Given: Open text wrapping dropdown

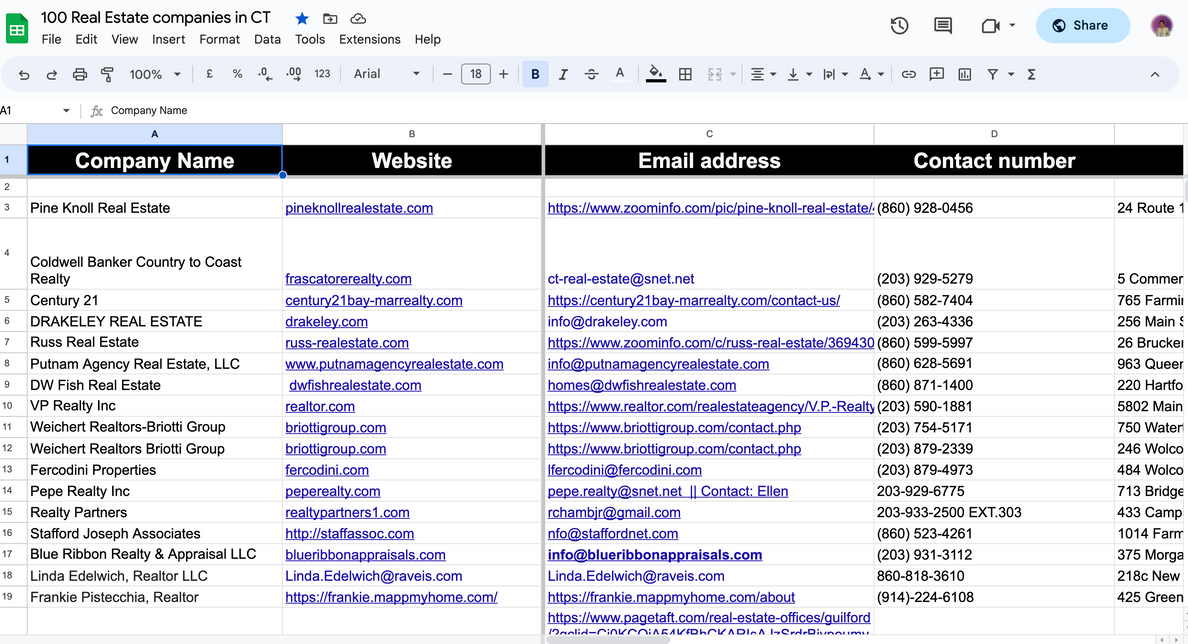Looking at the screenshot, I should pos(835,74).
